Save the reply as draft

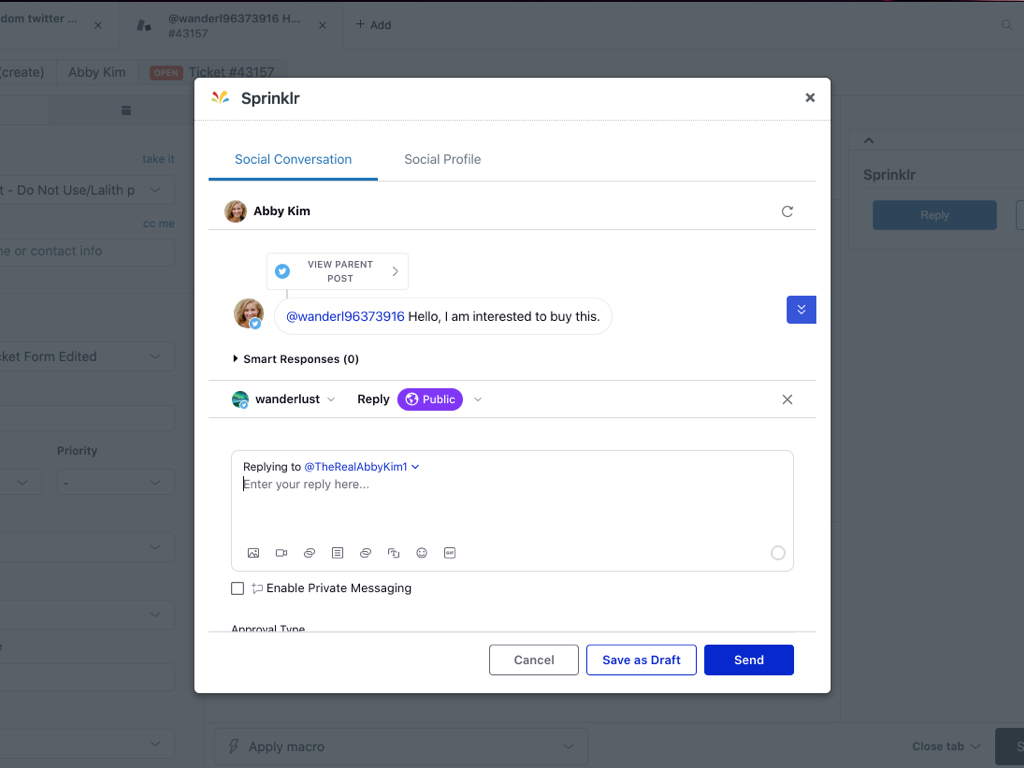[641, 659]
